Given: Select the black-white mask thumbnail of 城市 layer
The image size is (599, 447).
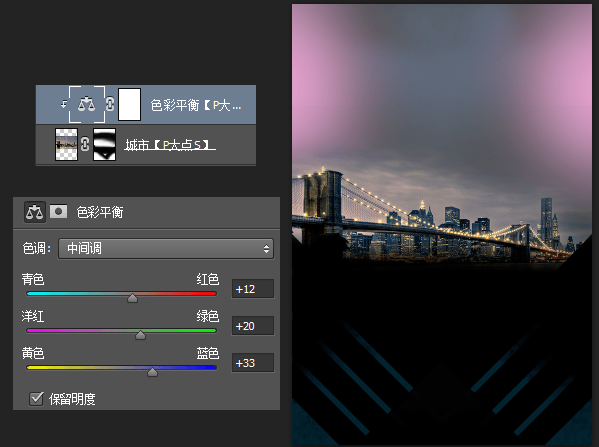Looking at the screenshot, I should pyautogui.click(x=104, y=144).
